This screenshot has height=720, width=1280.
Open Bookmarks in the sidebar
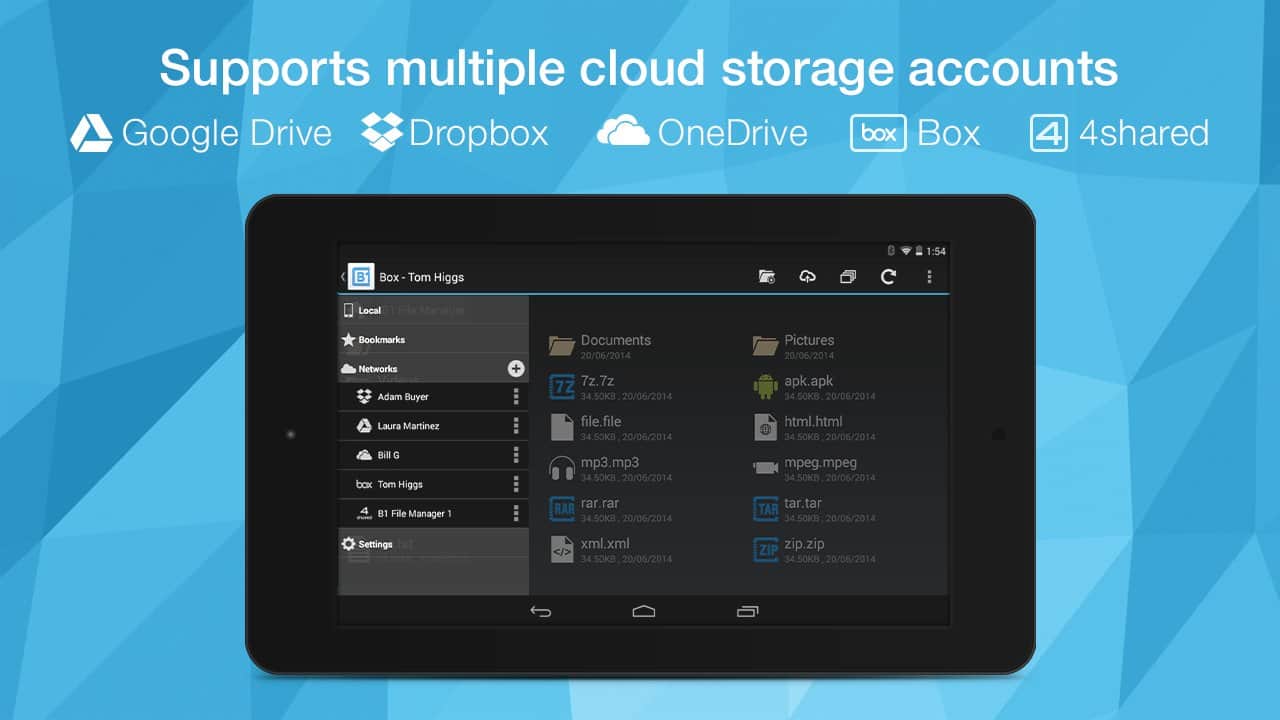(381, 340)
